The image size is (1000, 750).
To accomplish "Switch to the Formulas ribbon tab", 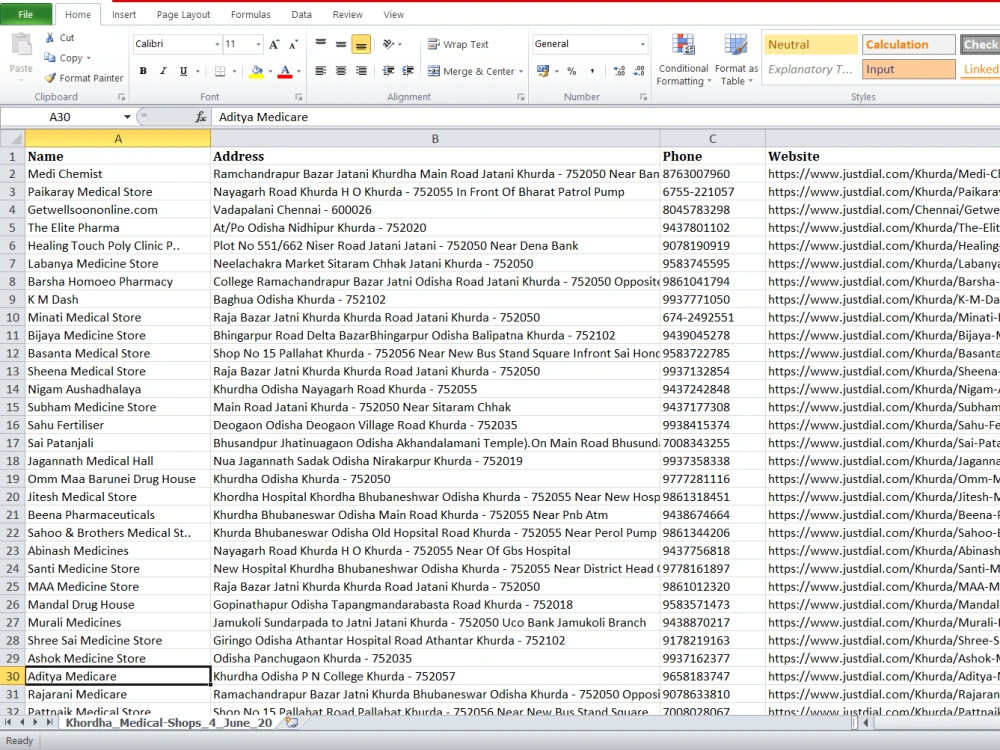I will 250,14.
